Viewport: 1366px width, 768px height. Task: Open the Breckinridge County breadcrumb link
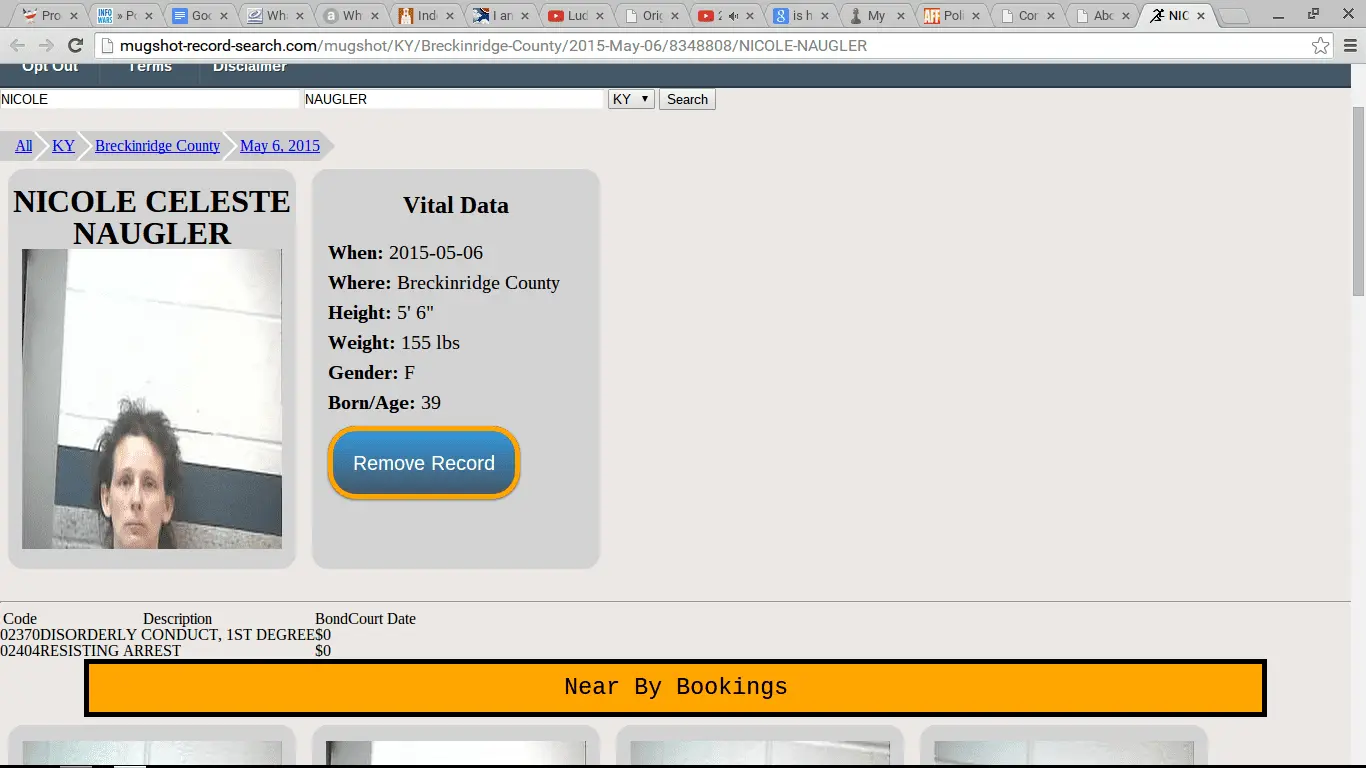[157, 146]
